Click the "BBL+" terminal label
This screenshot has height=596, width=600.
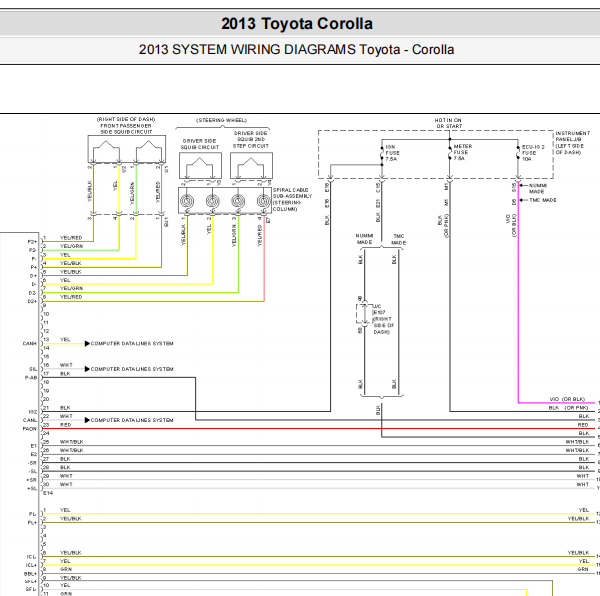[31, 574]
